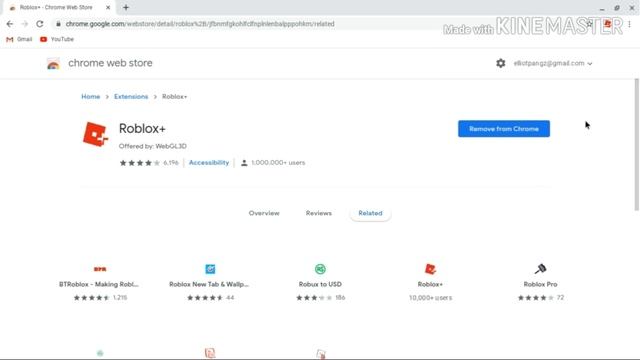640x360 pixels.
Task: Open the related Roblox+ icon with 10,000+ users
Action: [x=430, y=269]
